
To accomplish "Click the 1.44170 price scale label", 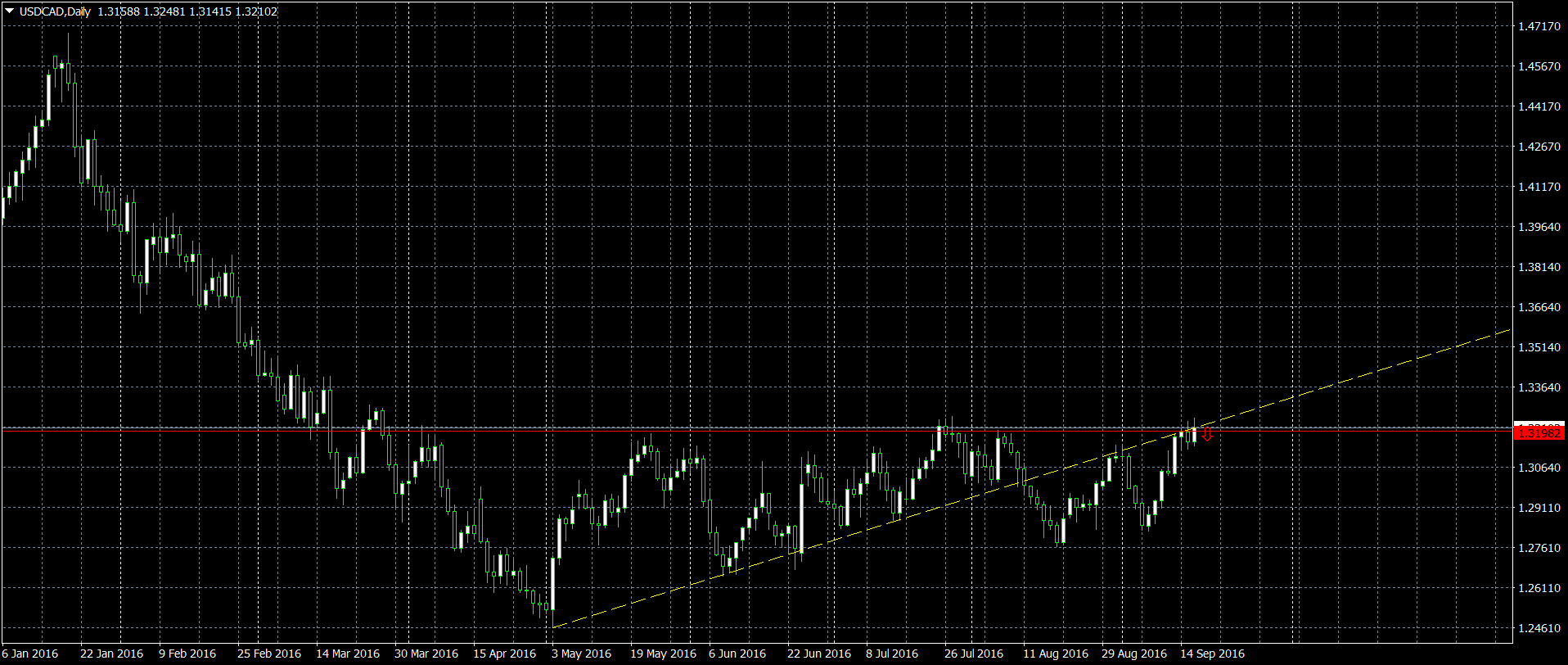I will pyautogui.click(x=1539, y=106).
